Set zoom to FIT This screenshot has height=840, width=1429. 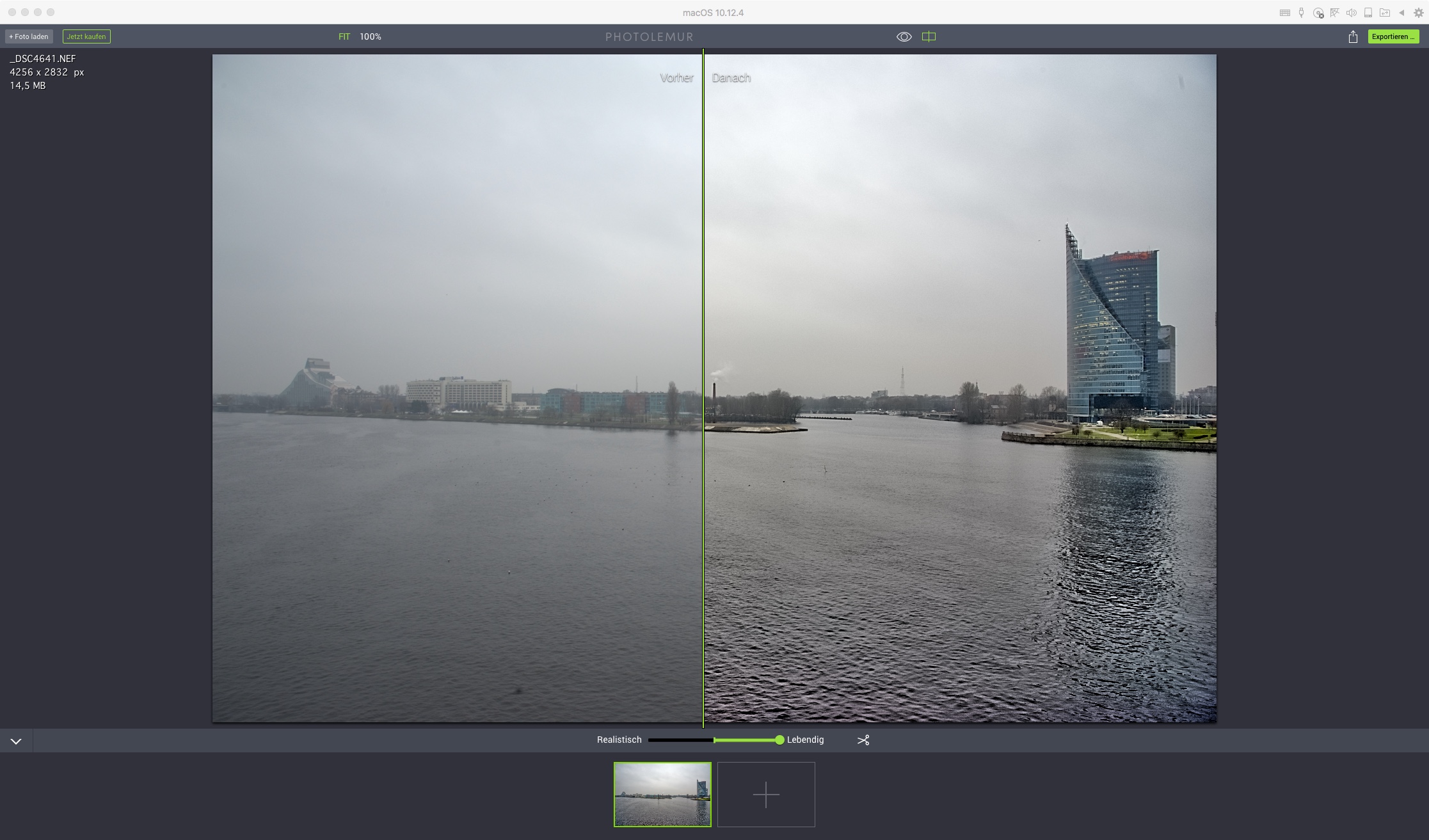point(344,37)
